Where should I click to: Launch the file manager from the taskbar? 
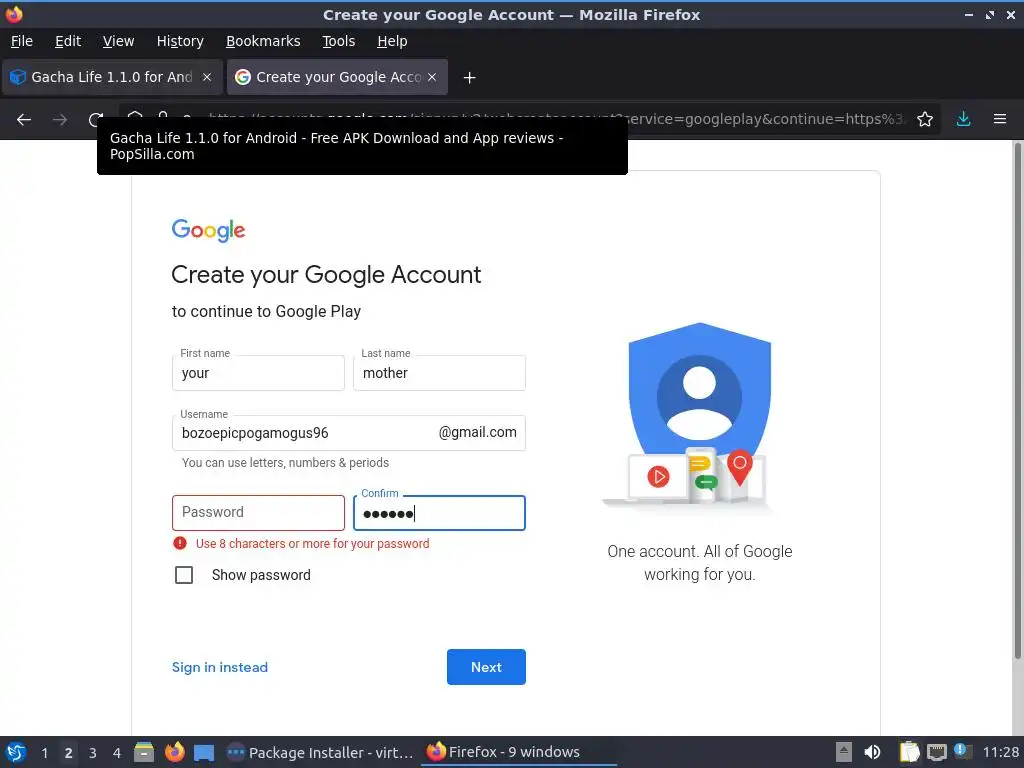pyautogui.click(x=144, y=752)
